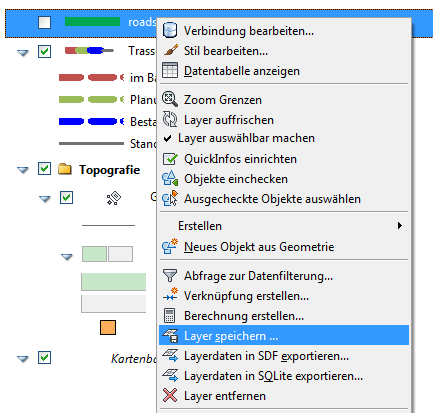Image resolution: width=435 pixels, height=415 pixels.
Task: Click the database icon beside Verbindung bearbeiten
Action: coord(170,30)
